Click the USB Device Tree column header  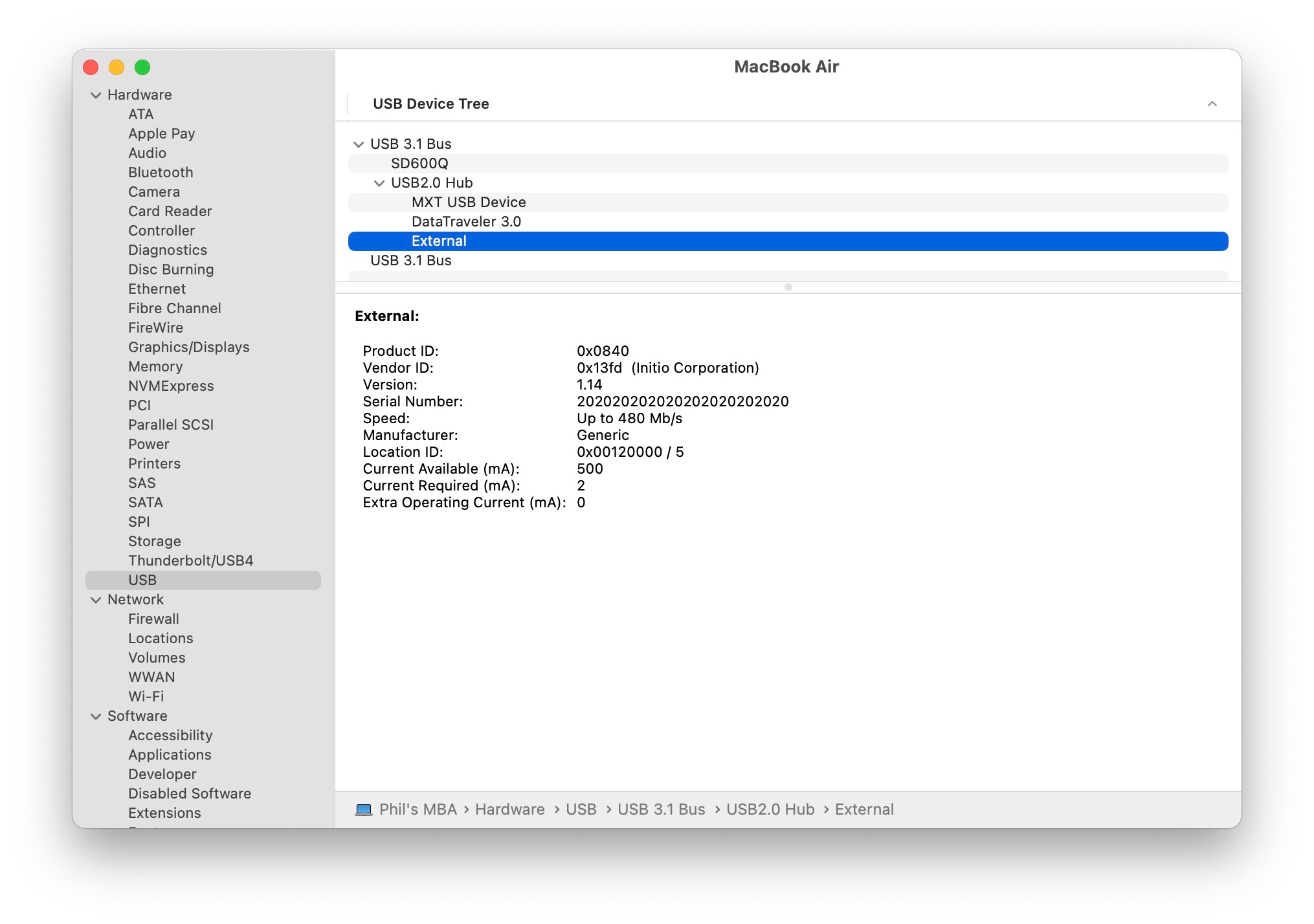click(x=431, y=104)
